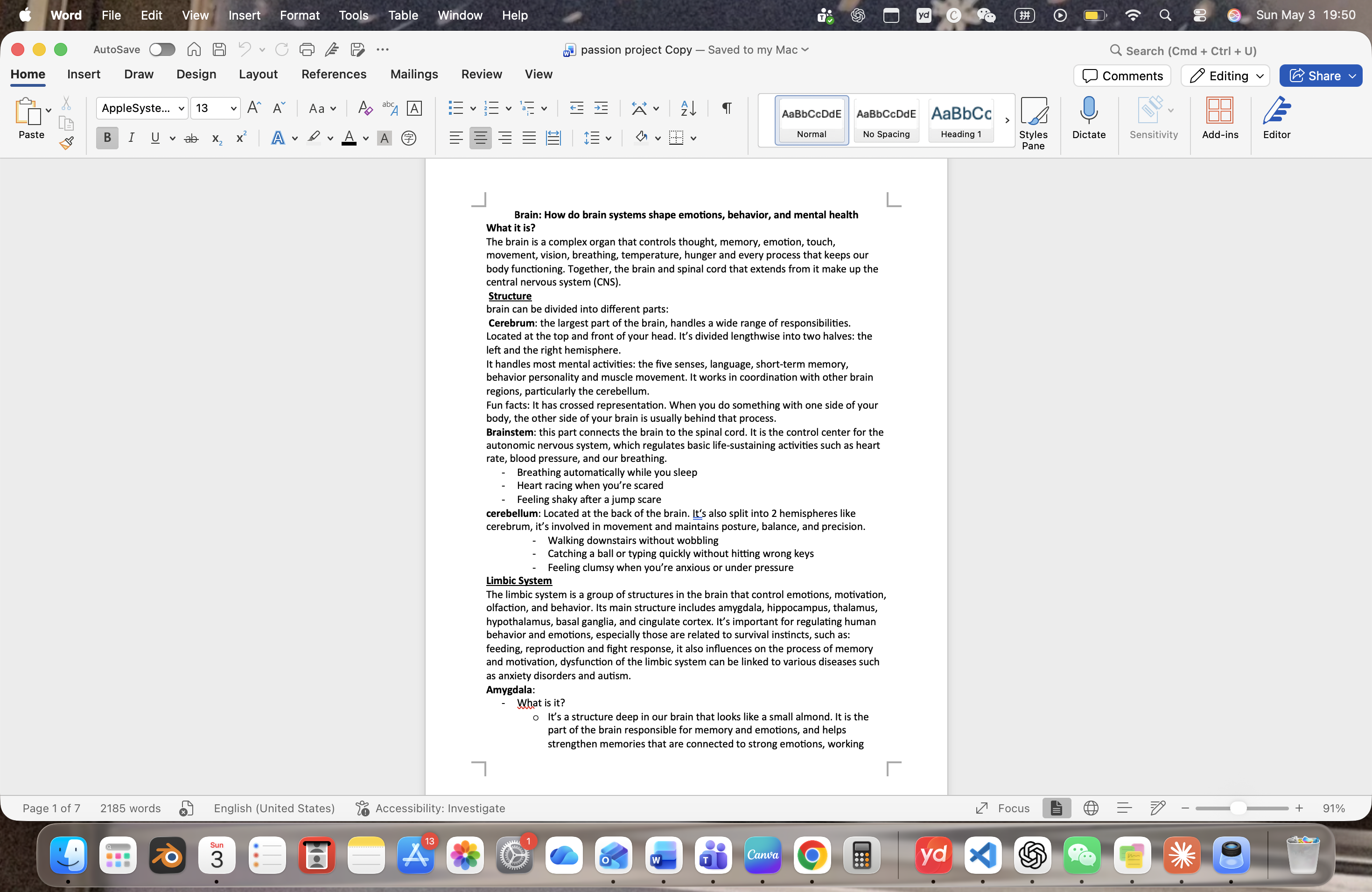This screenshot has height=892, width=1372.
Task: Expand the Paste options arrow
Action: [x=49, y=110]
